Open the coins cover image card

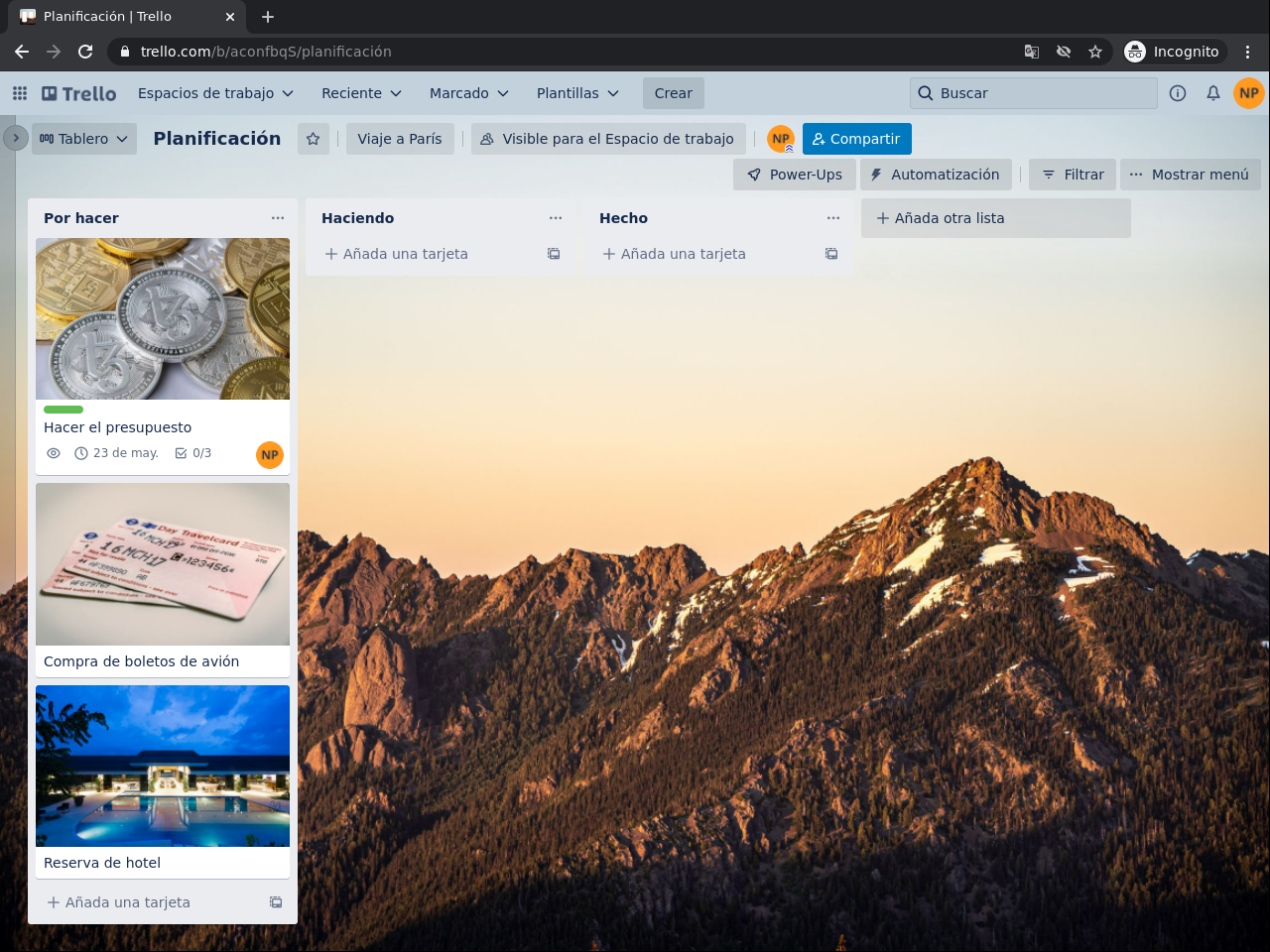point(163,318)
